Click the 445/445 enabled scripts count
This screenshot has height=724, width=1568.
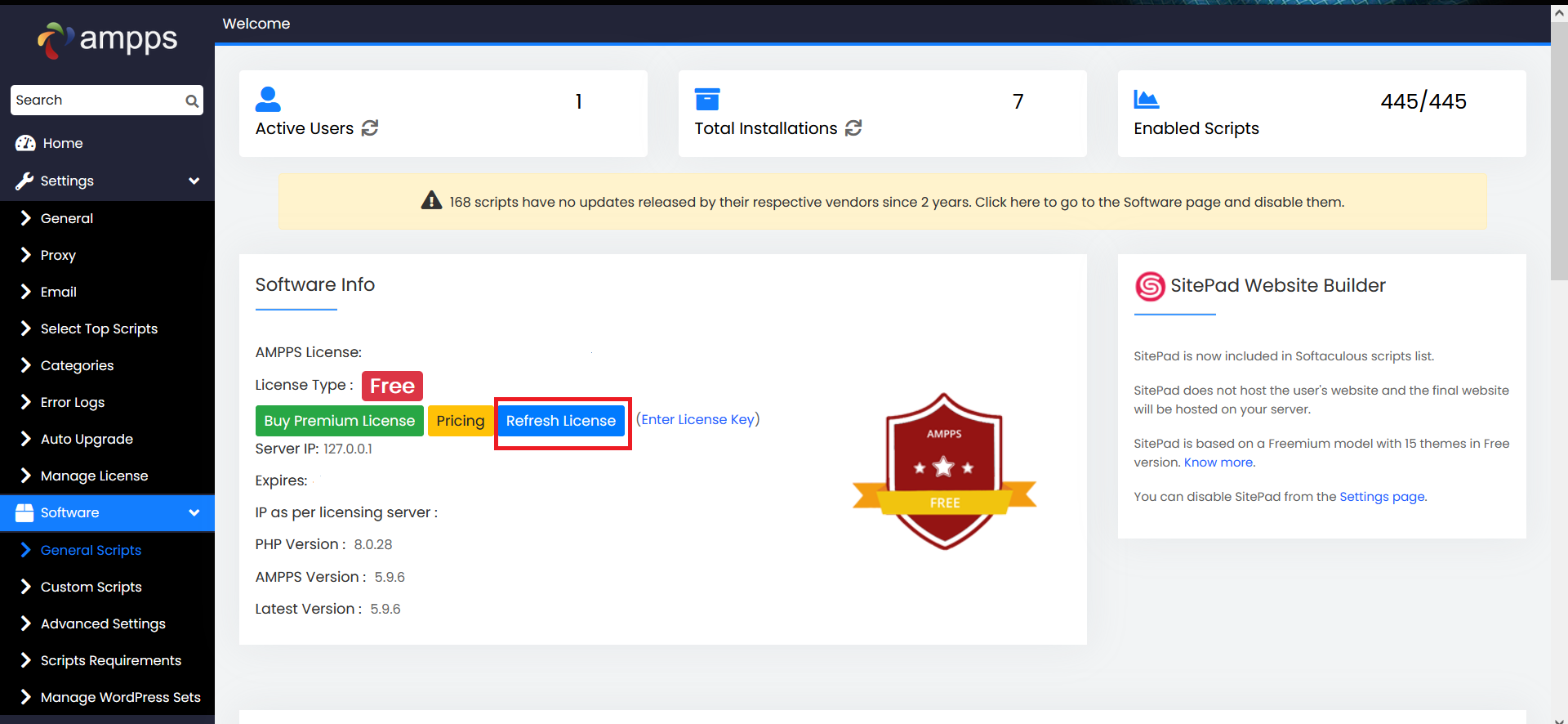pos(1423,101)
